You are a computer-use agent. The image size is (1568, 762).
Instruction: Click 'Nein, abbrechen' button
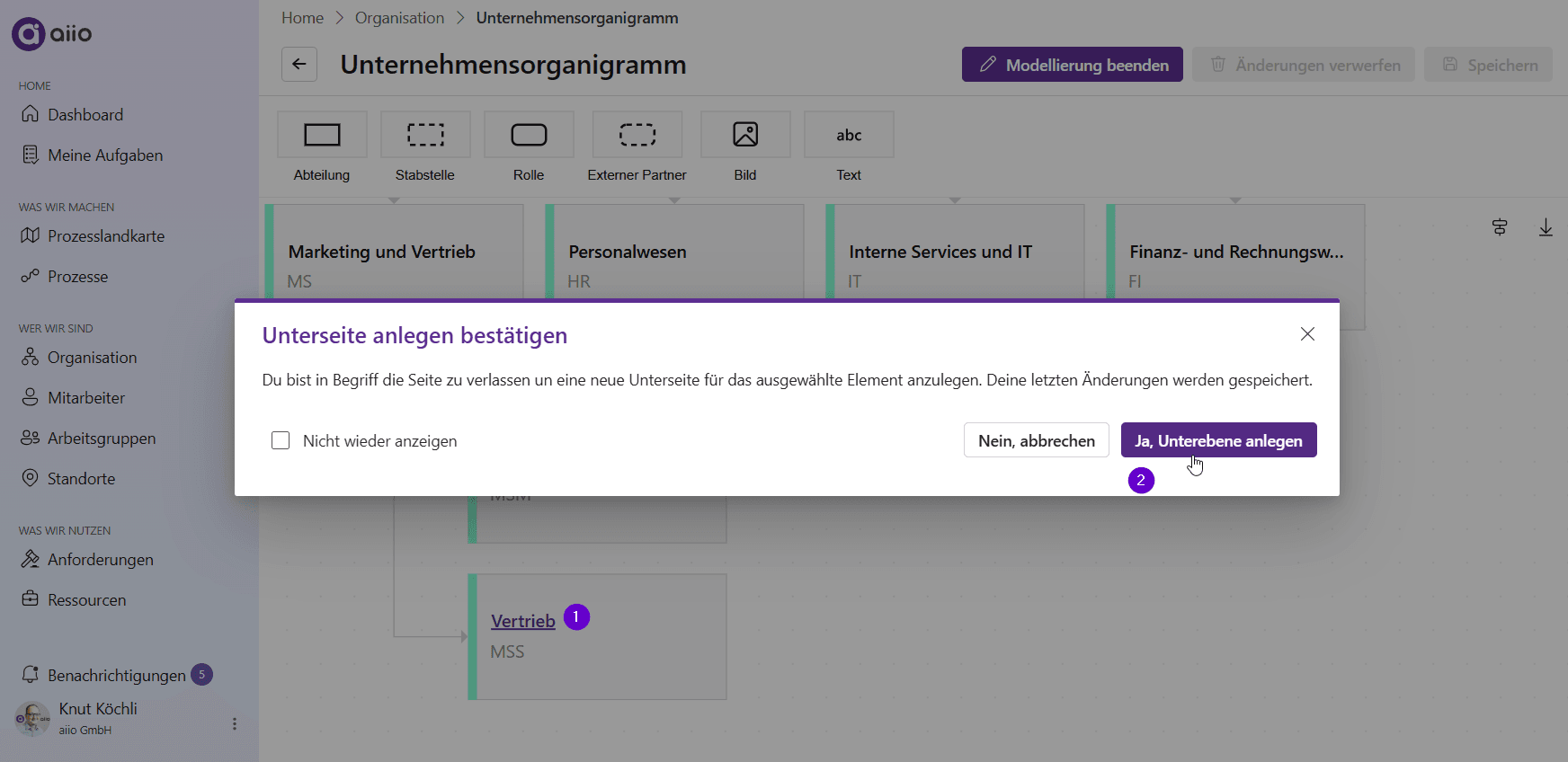click(x=1037, y=440)
